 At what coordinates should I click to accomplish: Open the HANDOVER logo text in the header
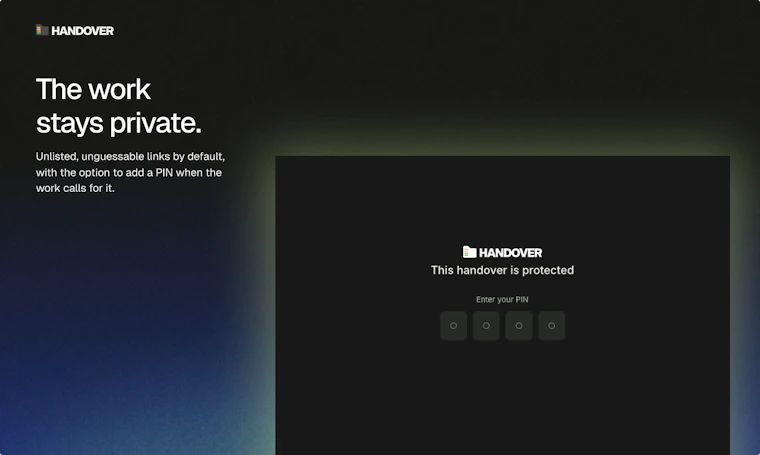[82, 31]
